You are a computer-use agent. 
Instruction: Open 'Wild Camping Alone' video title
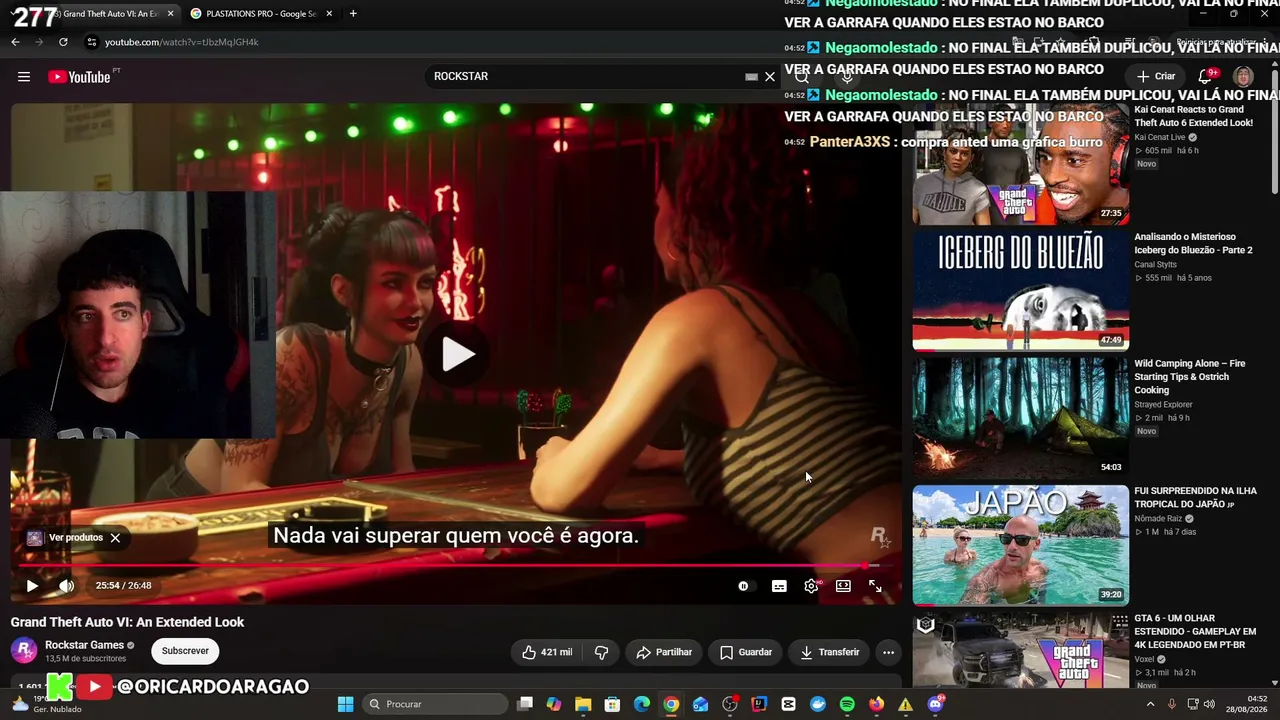[x=1190, y=377]
